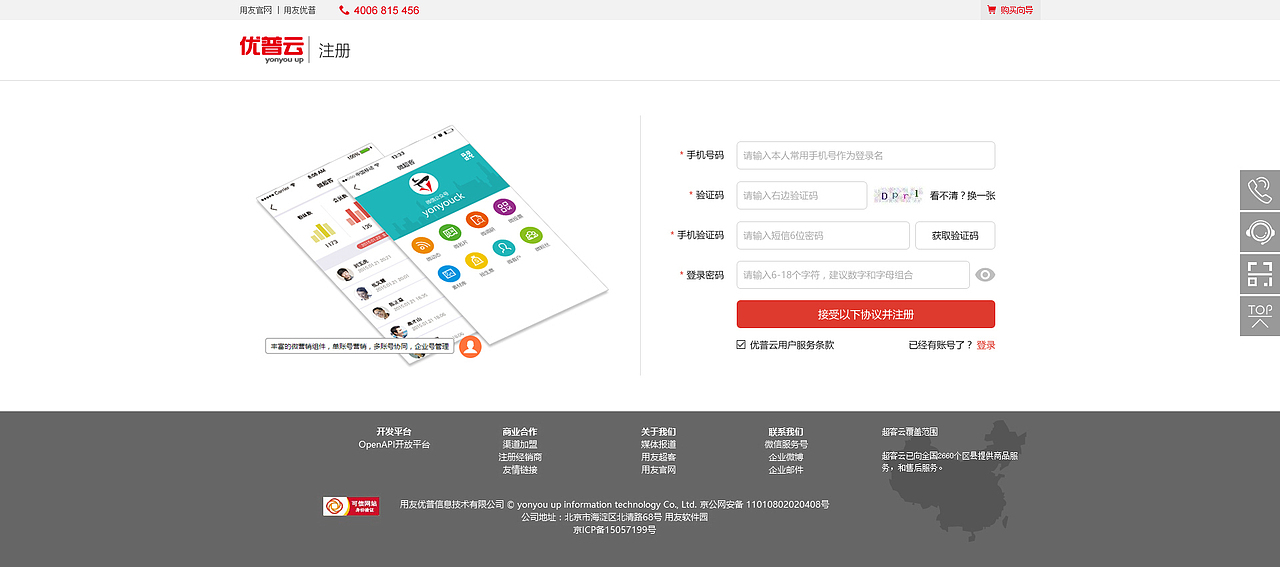Image resolution: width=1280 pixels, height=567 pixels.
Task: Open the 用友超客 footer link
Action: click(659, 457)
